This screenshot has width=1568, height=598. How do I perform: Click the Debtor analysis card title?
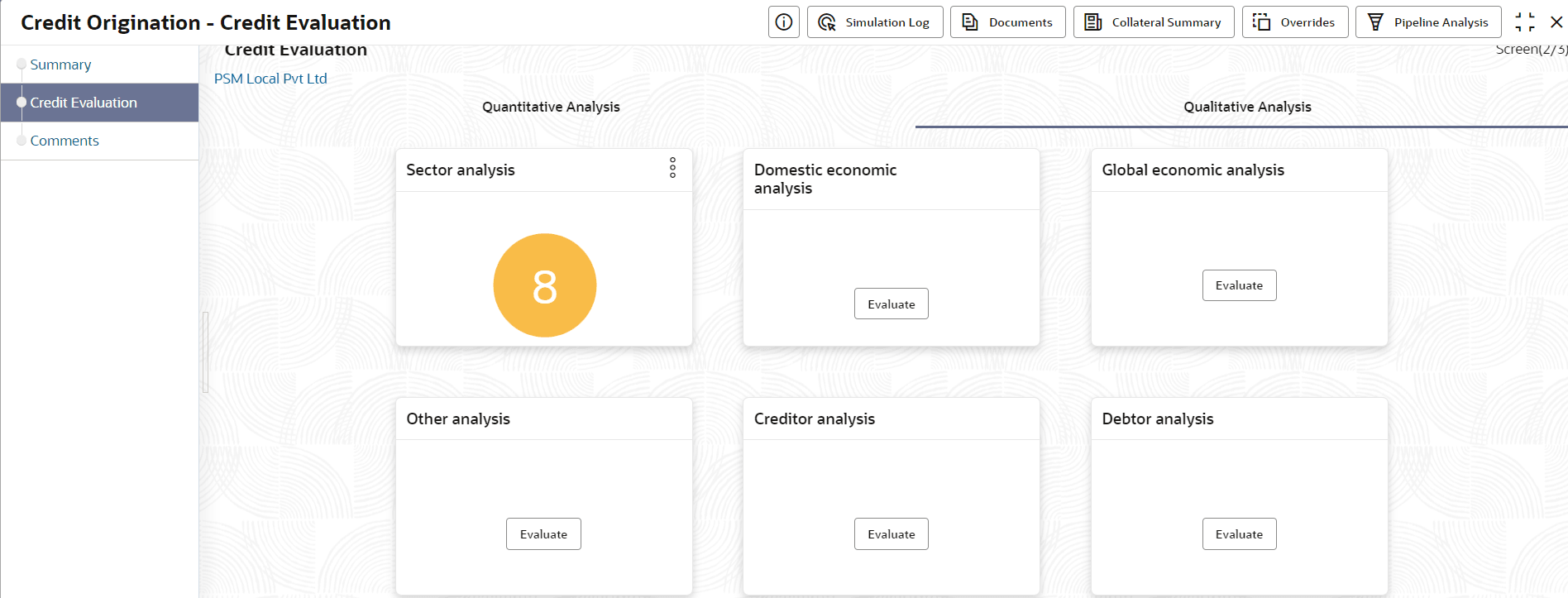tap(1158, 419)
